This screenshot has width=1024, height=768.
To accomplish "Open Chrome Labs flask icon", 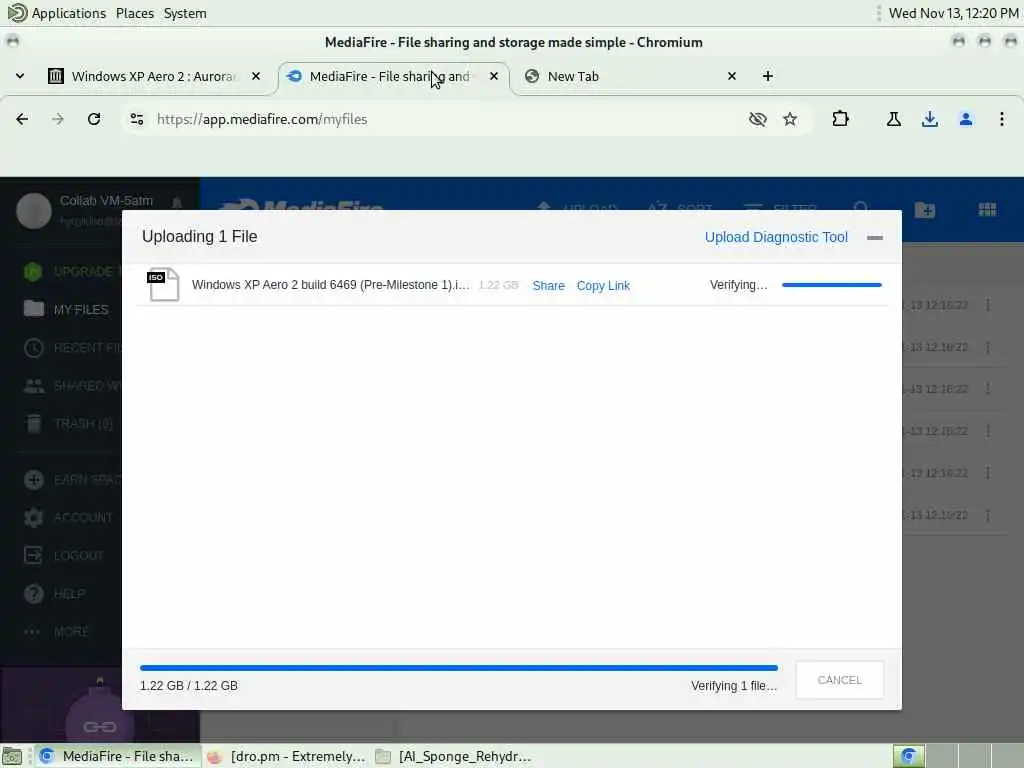I will point(893,119).
